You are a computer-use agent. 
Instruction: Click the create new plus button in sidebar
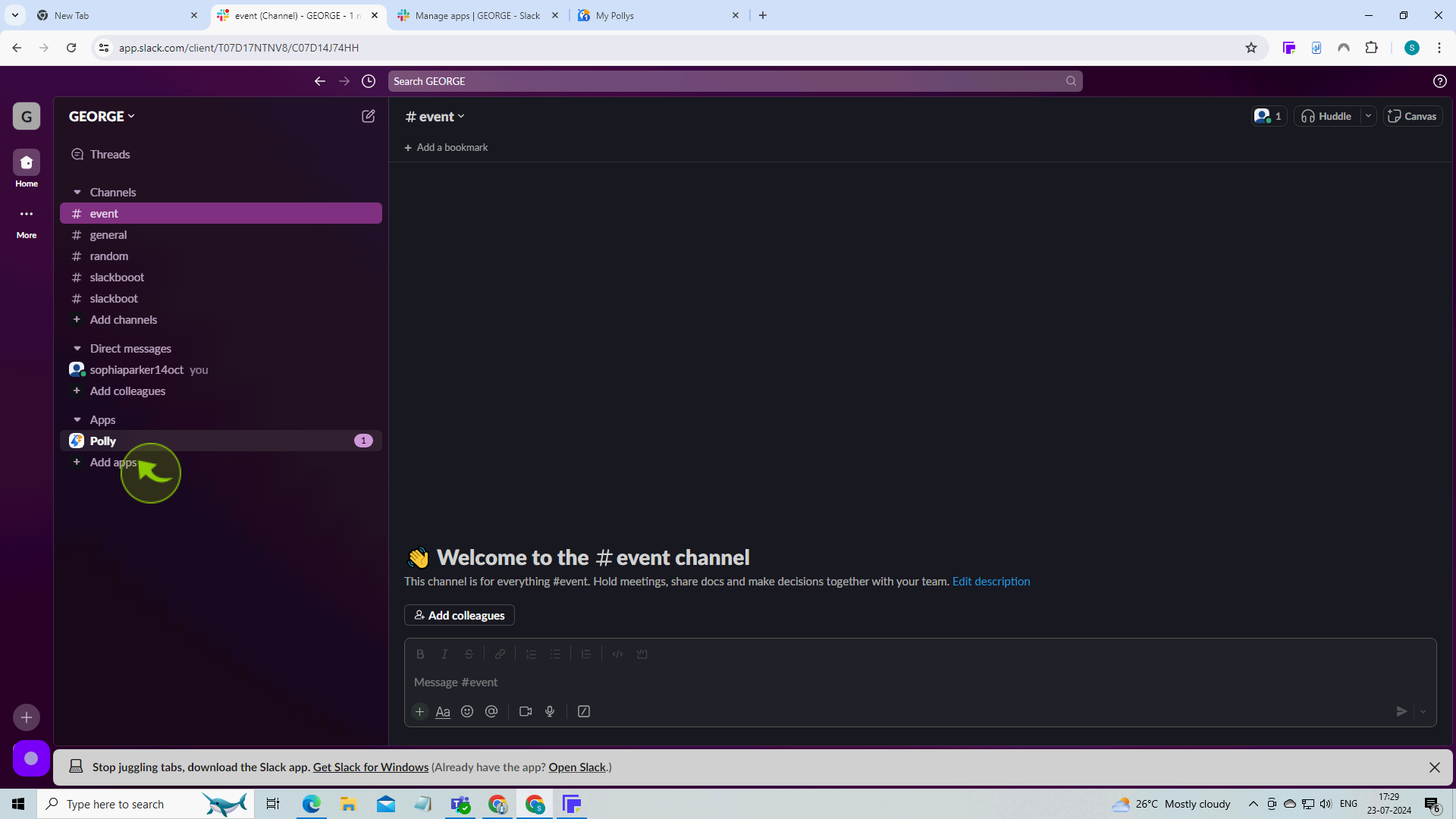tap(27, 717)
